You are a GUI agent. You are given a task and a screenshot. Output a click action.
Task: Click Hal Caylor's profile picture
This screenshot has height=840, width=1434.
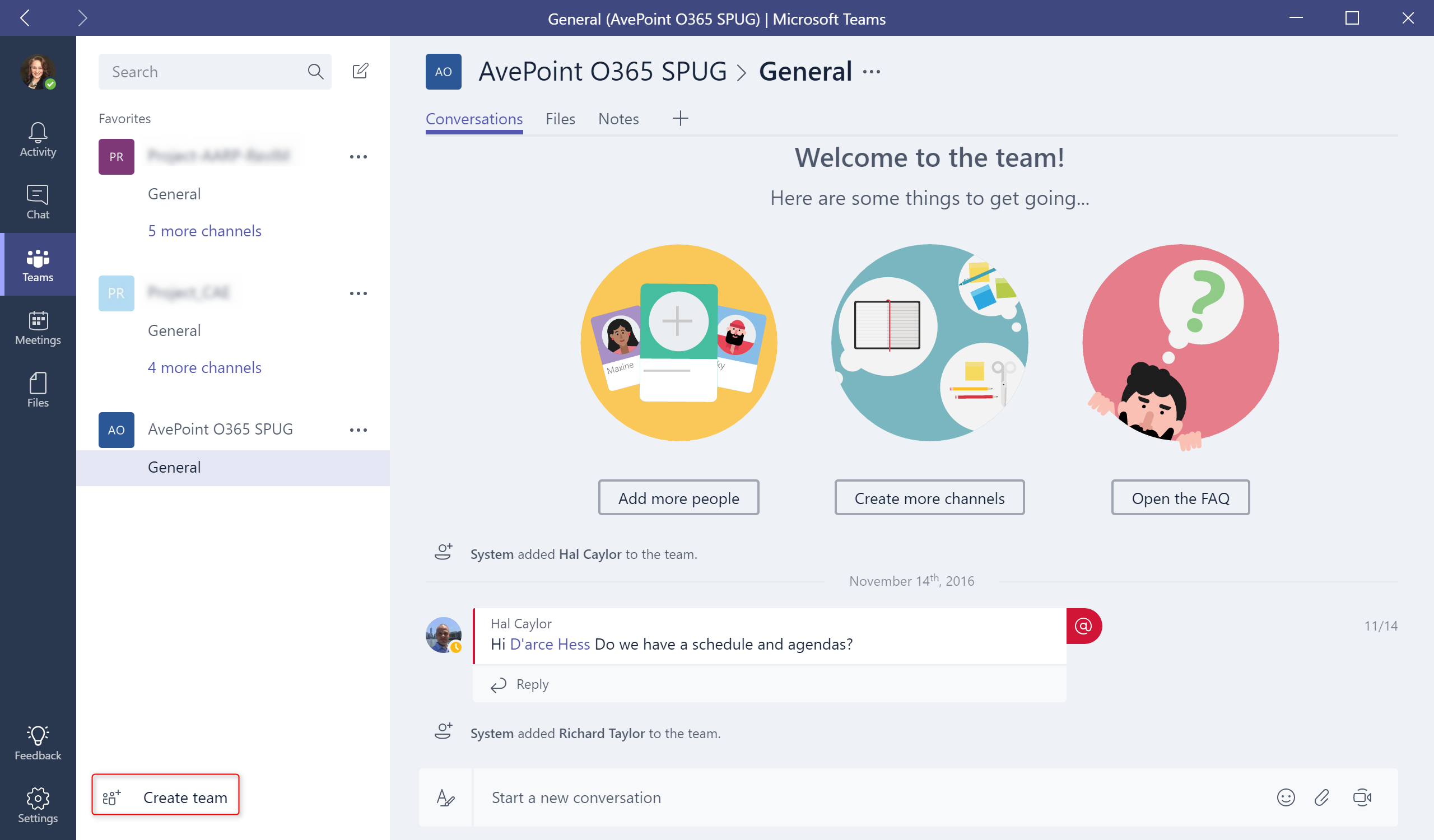click(x=443, y=634)
